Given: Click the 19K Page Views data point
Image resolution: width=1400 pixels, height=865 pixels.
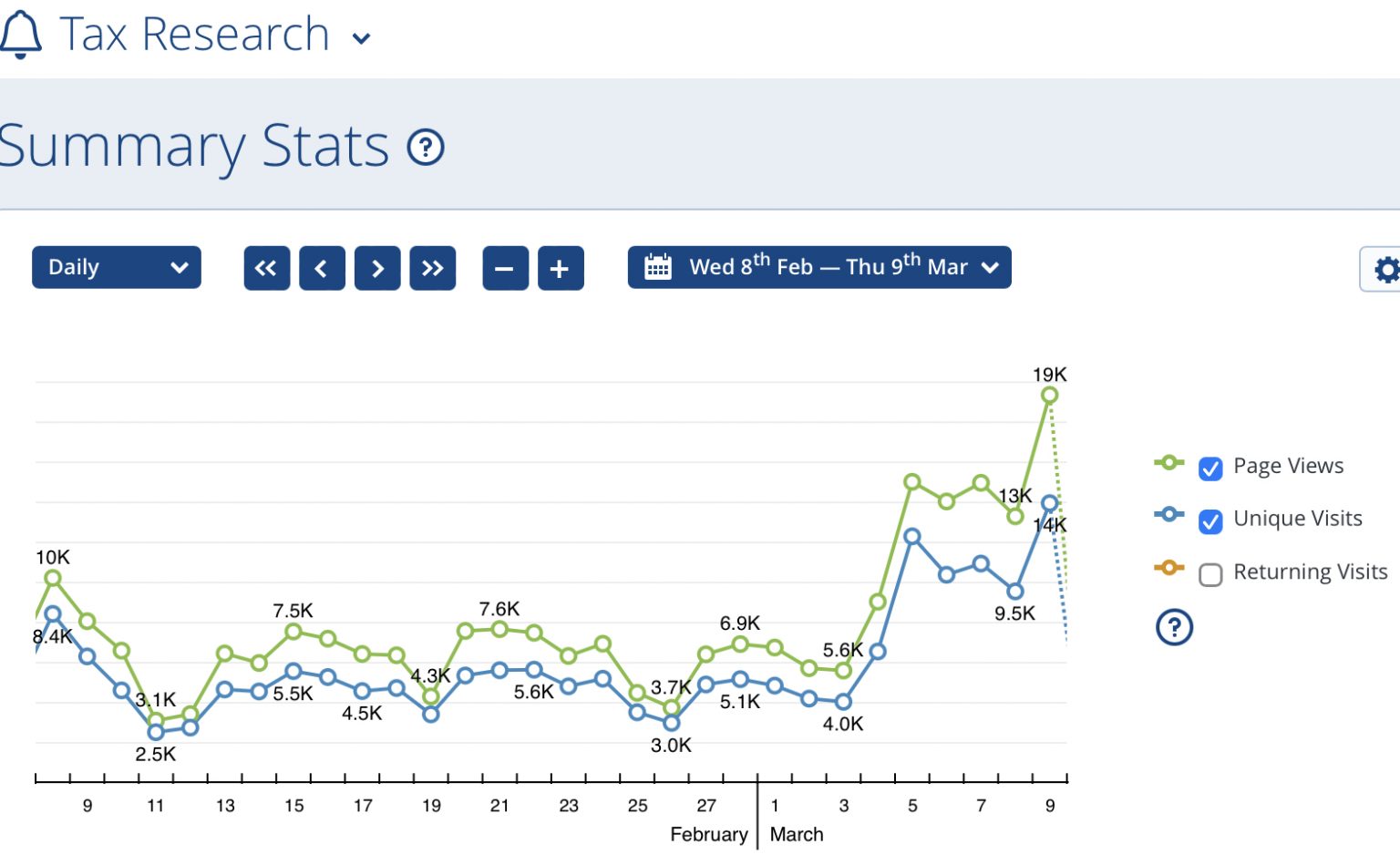Looking at the screenshot, I should [x=1049, y=396].
